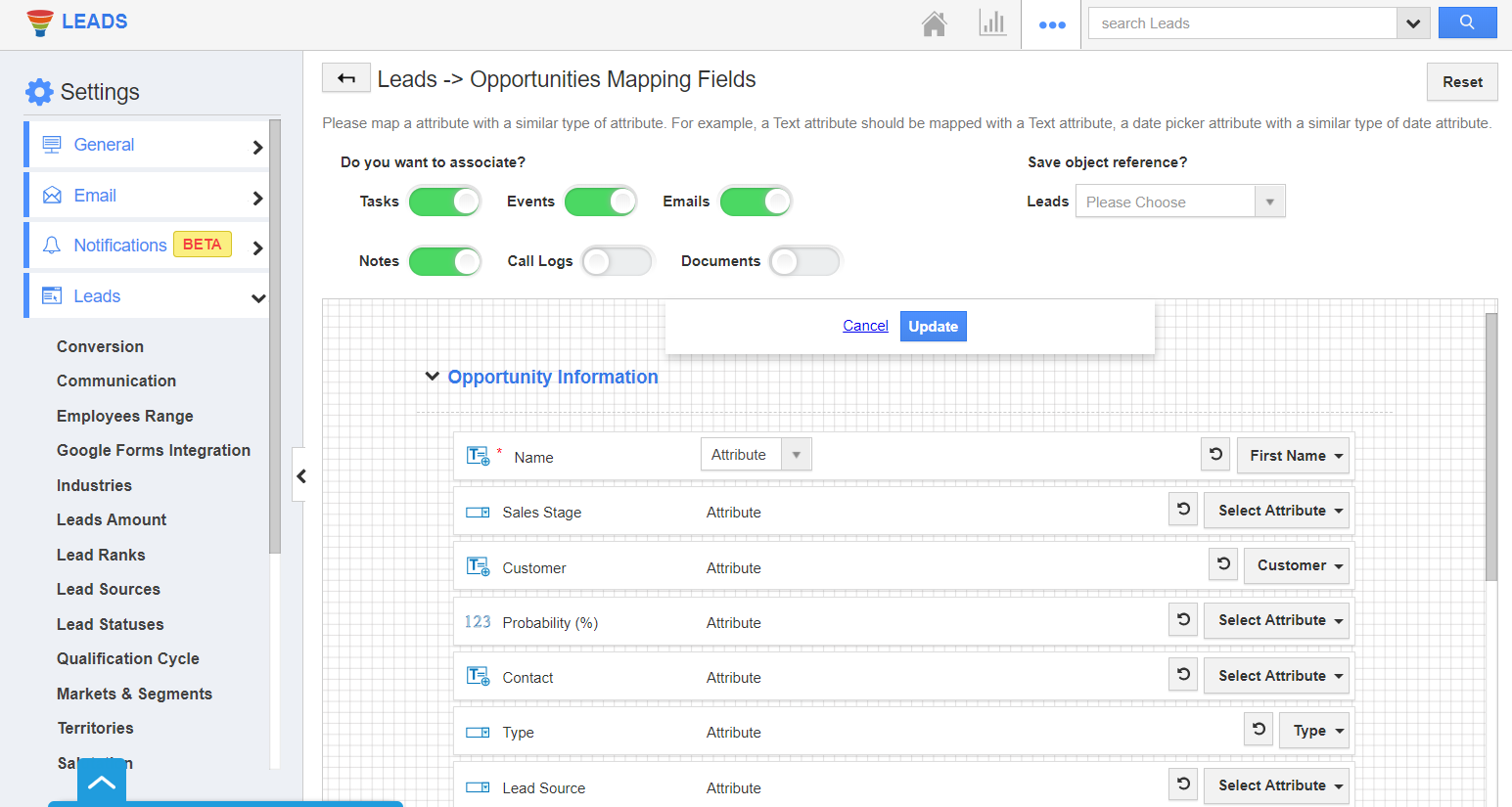The width and height of the screenshot is (1512, 807).
Task: Open the Customer attribute dropdown
Action: point(1297,565)
